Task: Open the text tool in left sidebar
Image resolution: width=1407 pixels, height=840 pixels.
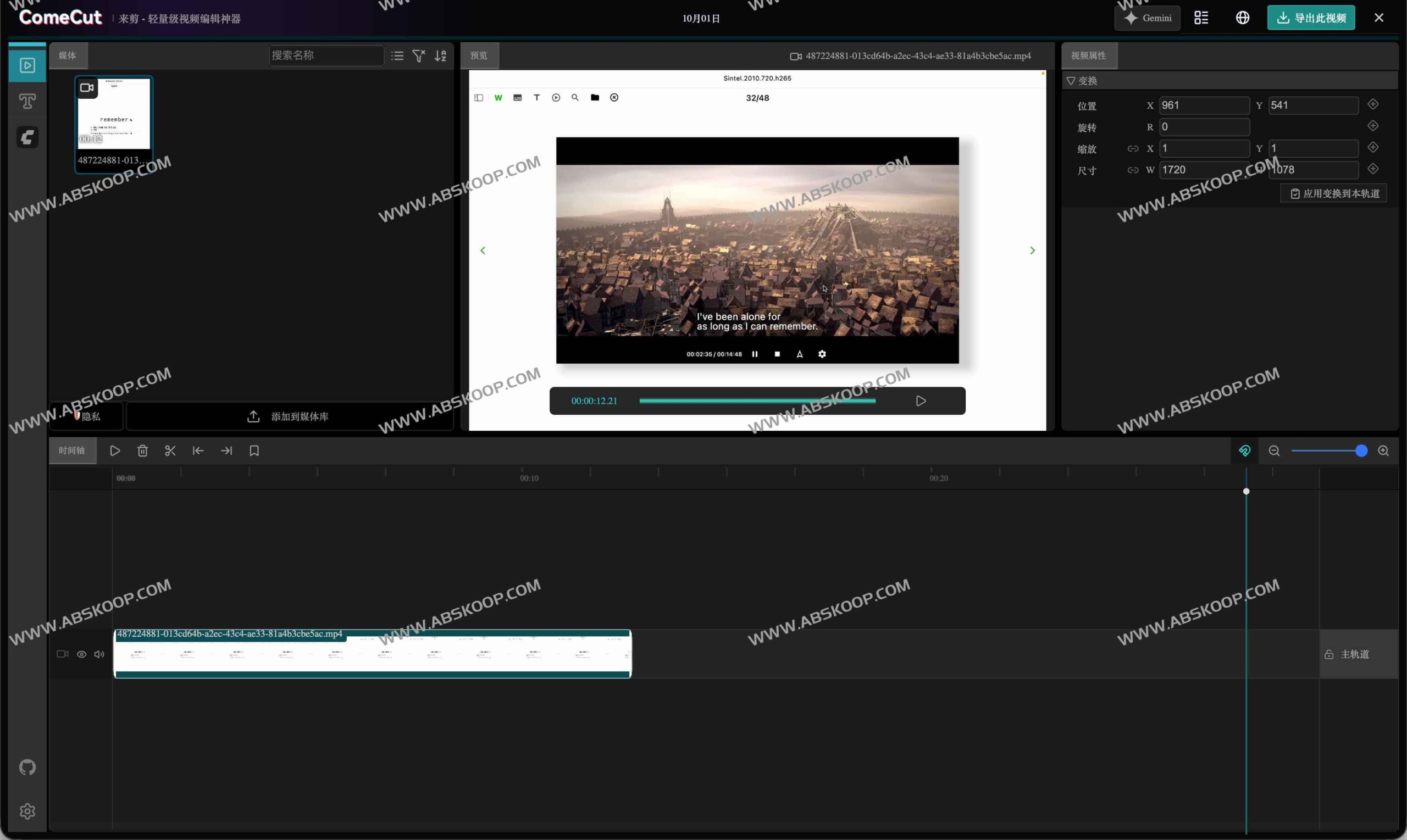Action: [27, 101]
